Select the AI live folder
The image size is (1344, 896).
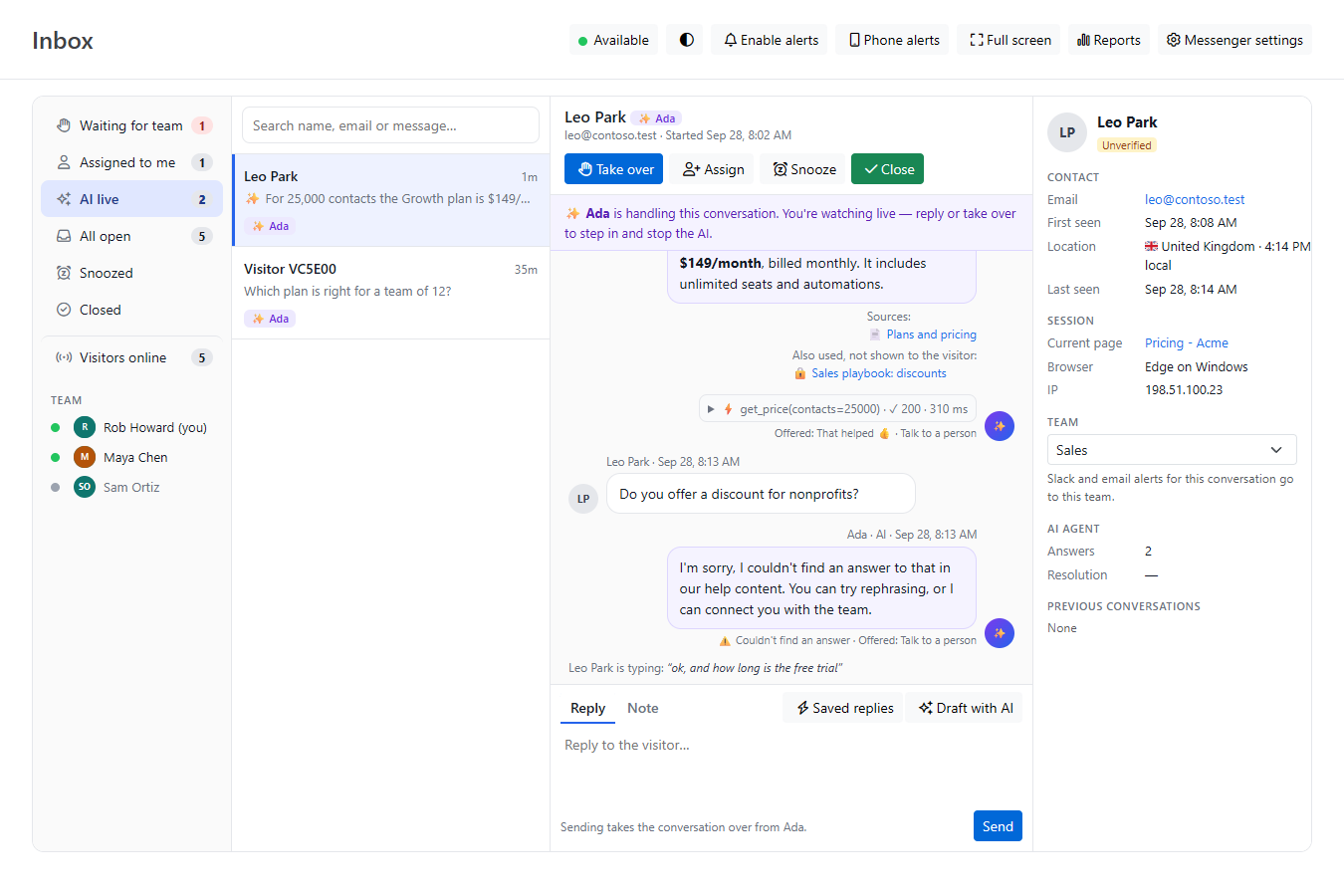pyautogui.click(x=131, y=199)
